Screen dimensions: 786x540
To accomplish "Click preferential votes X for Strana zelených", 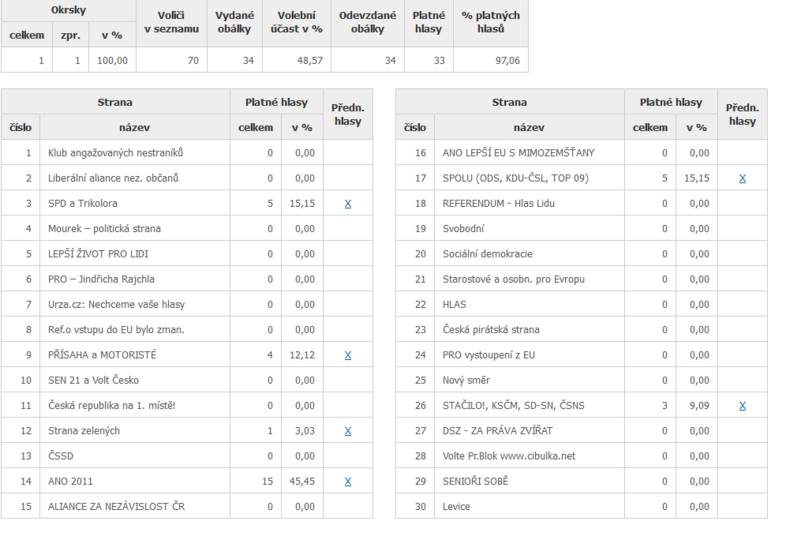I will tap(348, 431).
